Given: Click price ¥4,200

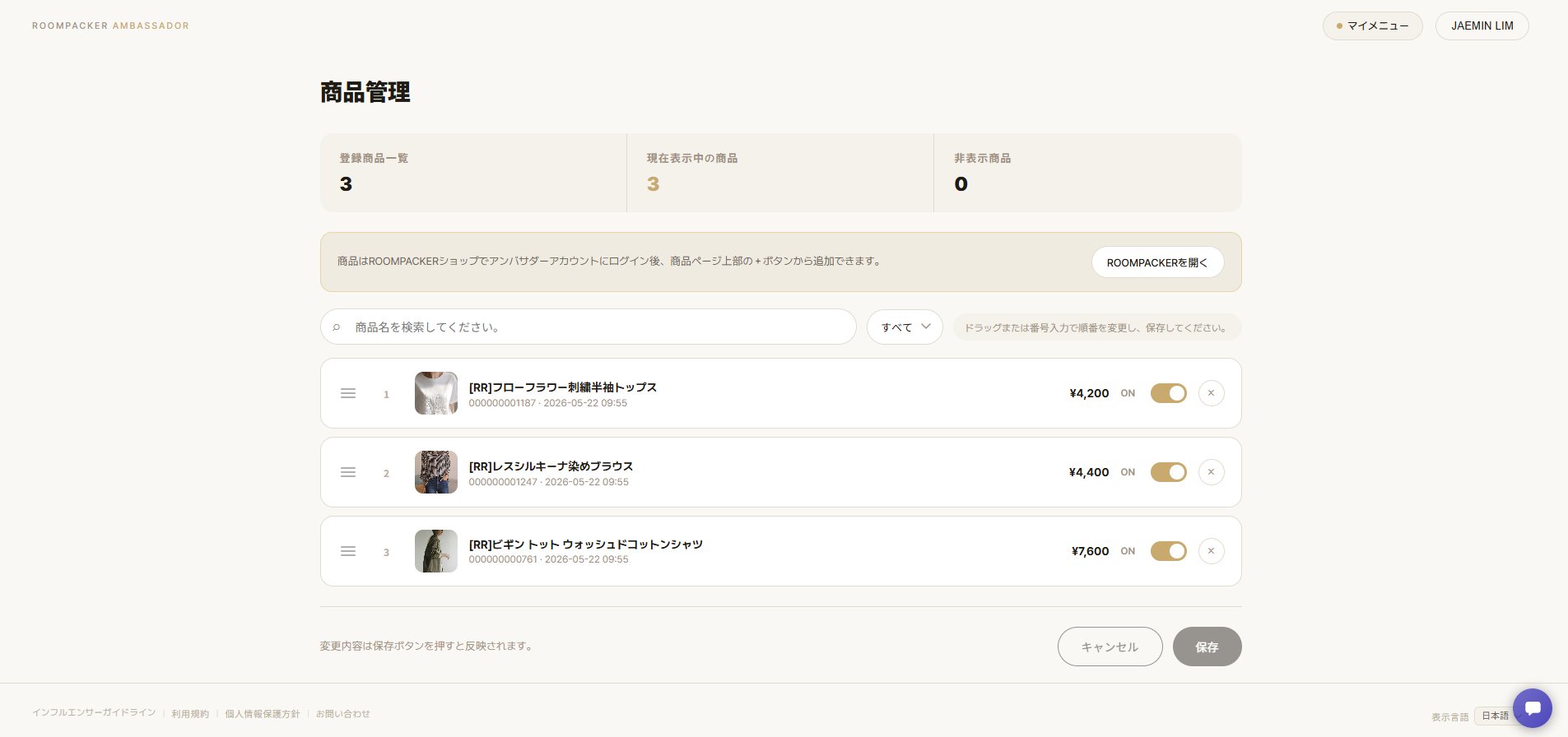Looking at the screenshot, I should click(1089, 393).
